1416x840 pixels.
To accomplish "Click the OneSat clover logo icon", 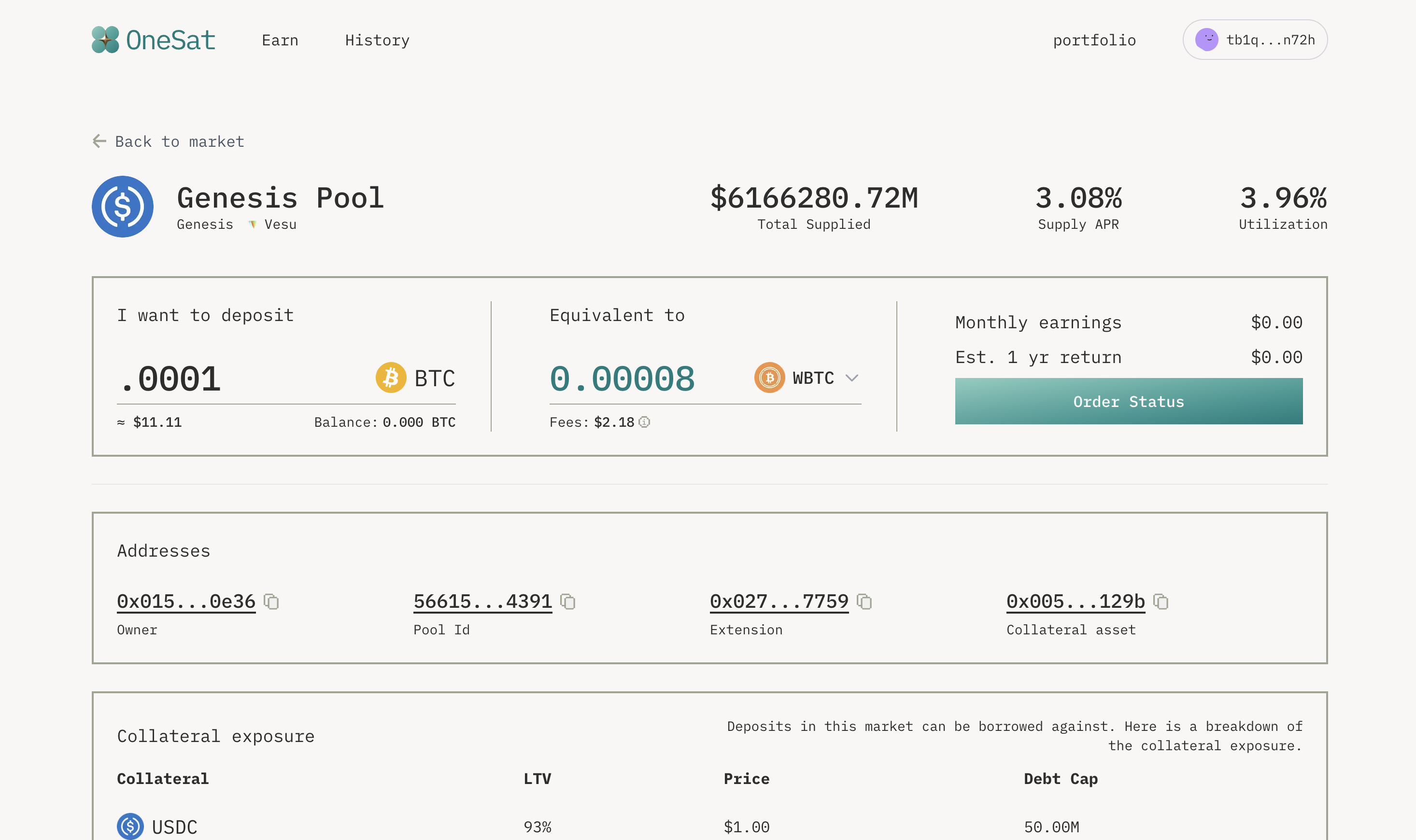I will tap(105, 40).
